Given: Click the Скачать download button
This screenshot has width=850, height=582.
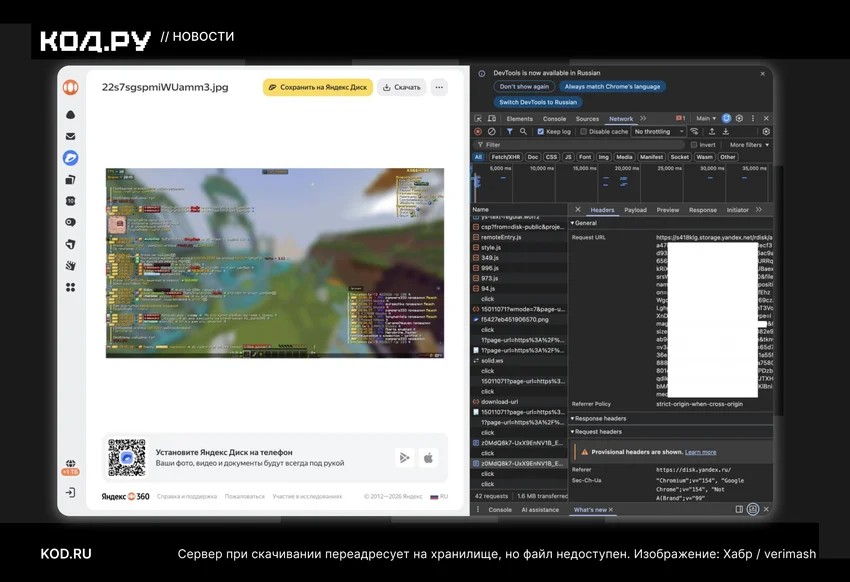Looking at the screenshot, I should [402, 87].
